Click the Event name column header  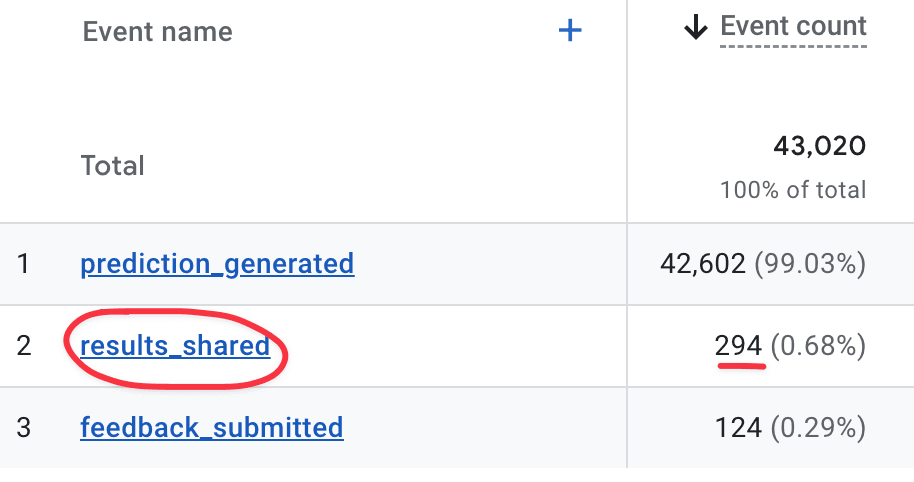pos(157,32)
